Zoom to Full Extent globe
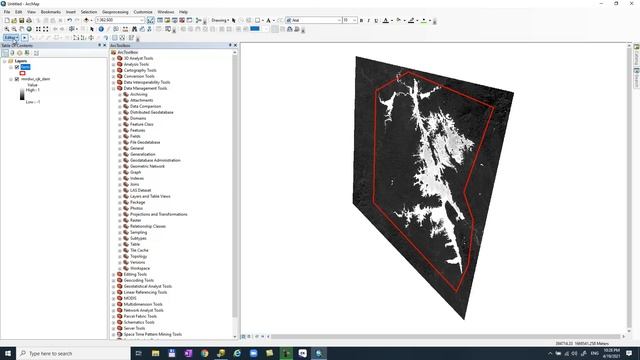Screen dimensions: 640x360 (29, 29)
